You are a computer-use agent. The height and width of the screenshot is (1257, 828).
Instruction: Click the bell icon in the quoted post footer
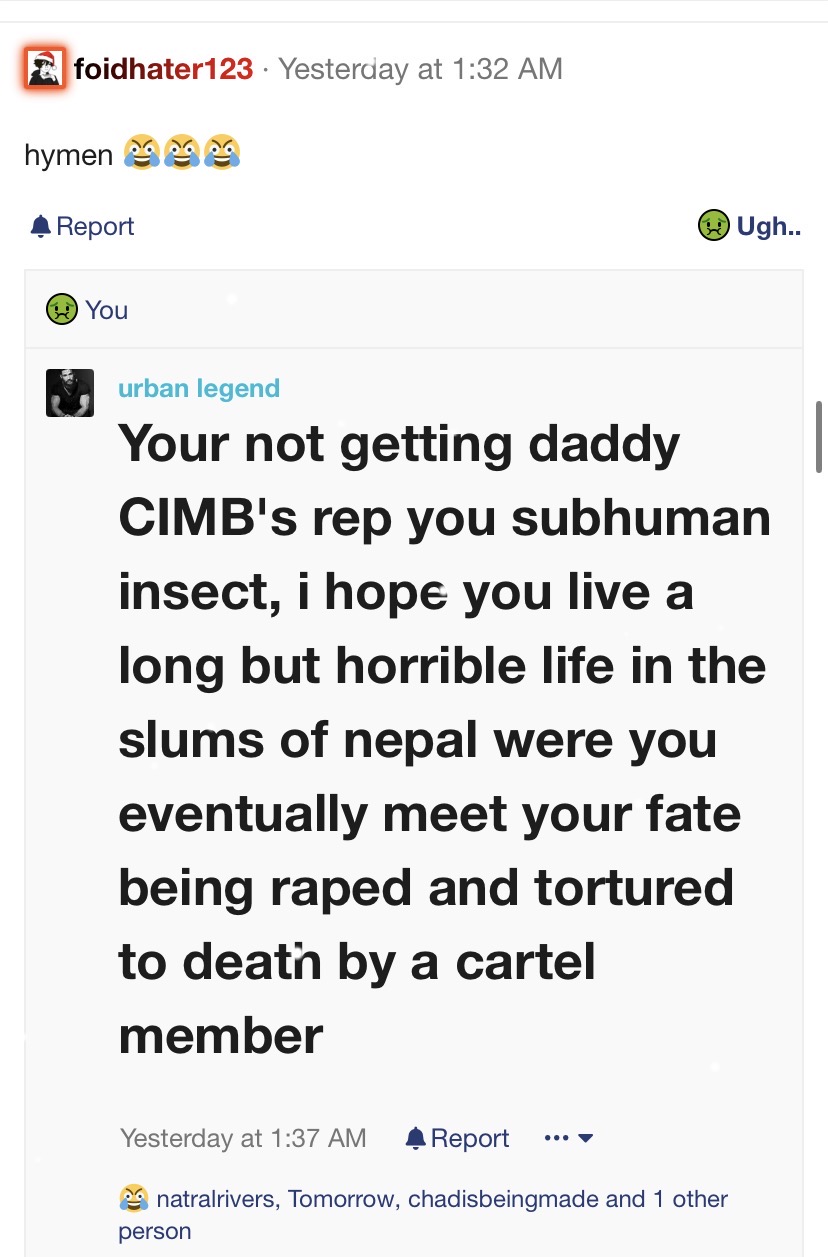(416, 1138)
